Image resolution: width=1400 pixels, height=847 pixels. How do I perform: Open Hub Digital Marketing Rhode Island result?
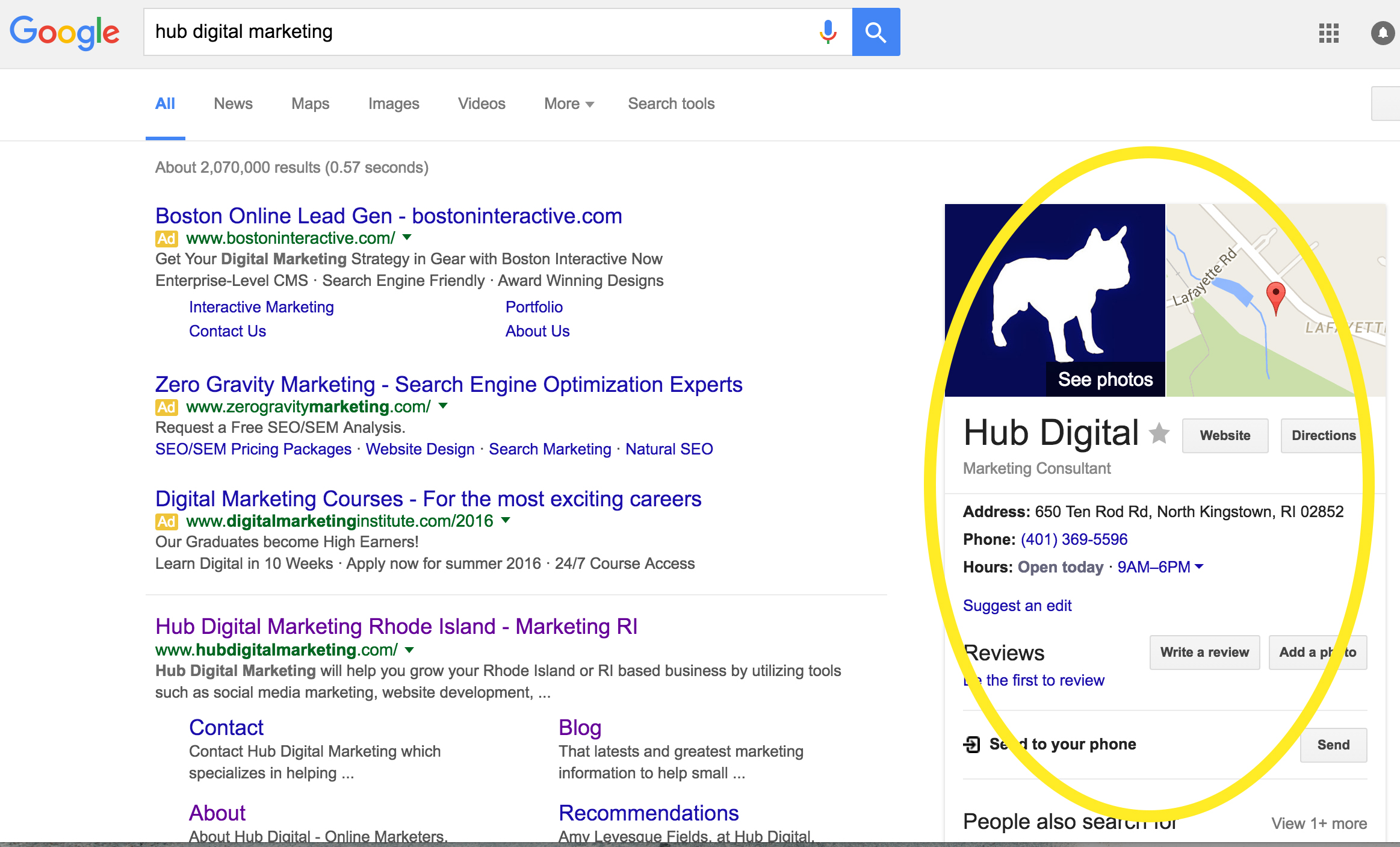point(397,626)
